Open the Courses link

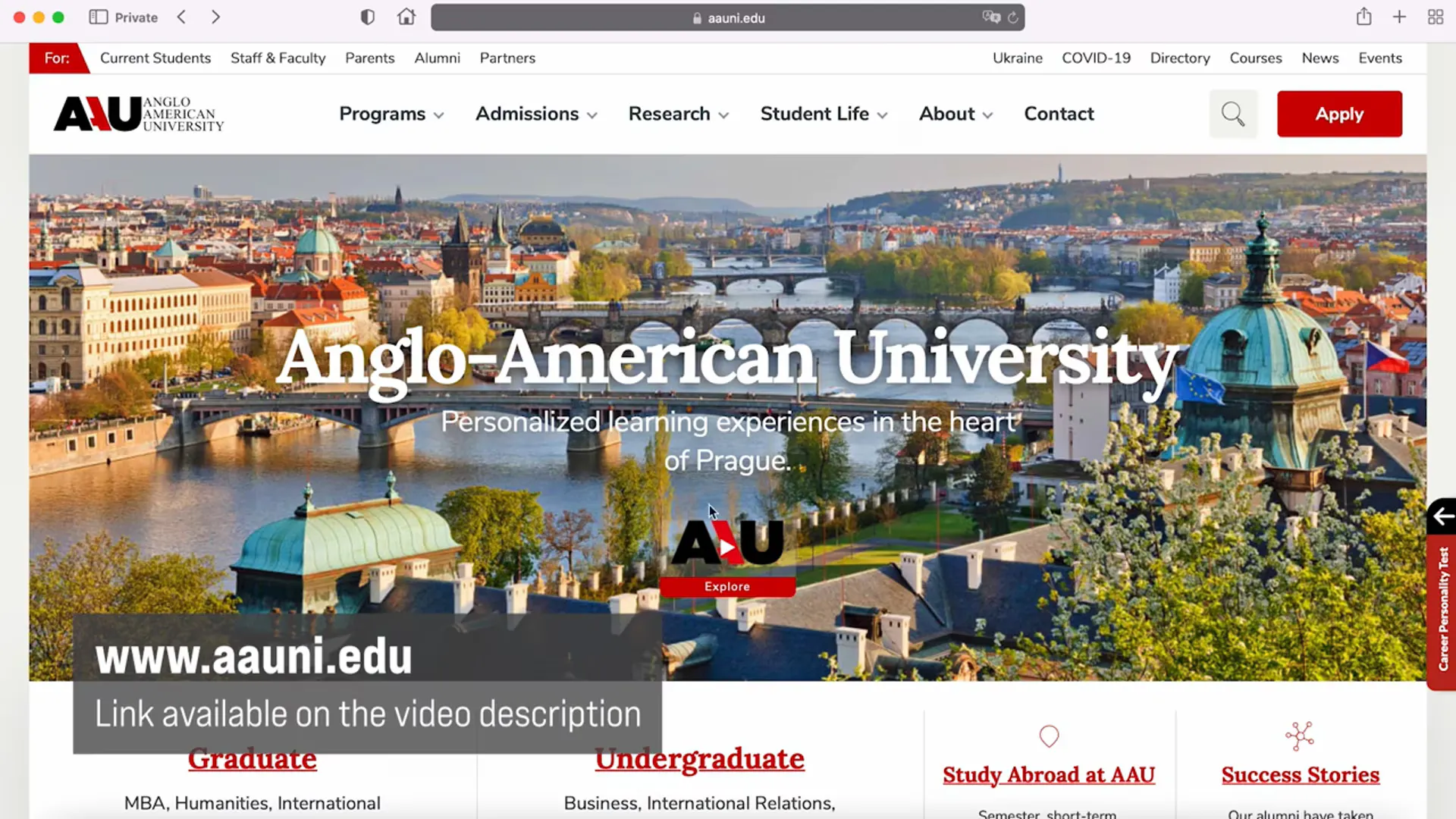point(1256,58)
